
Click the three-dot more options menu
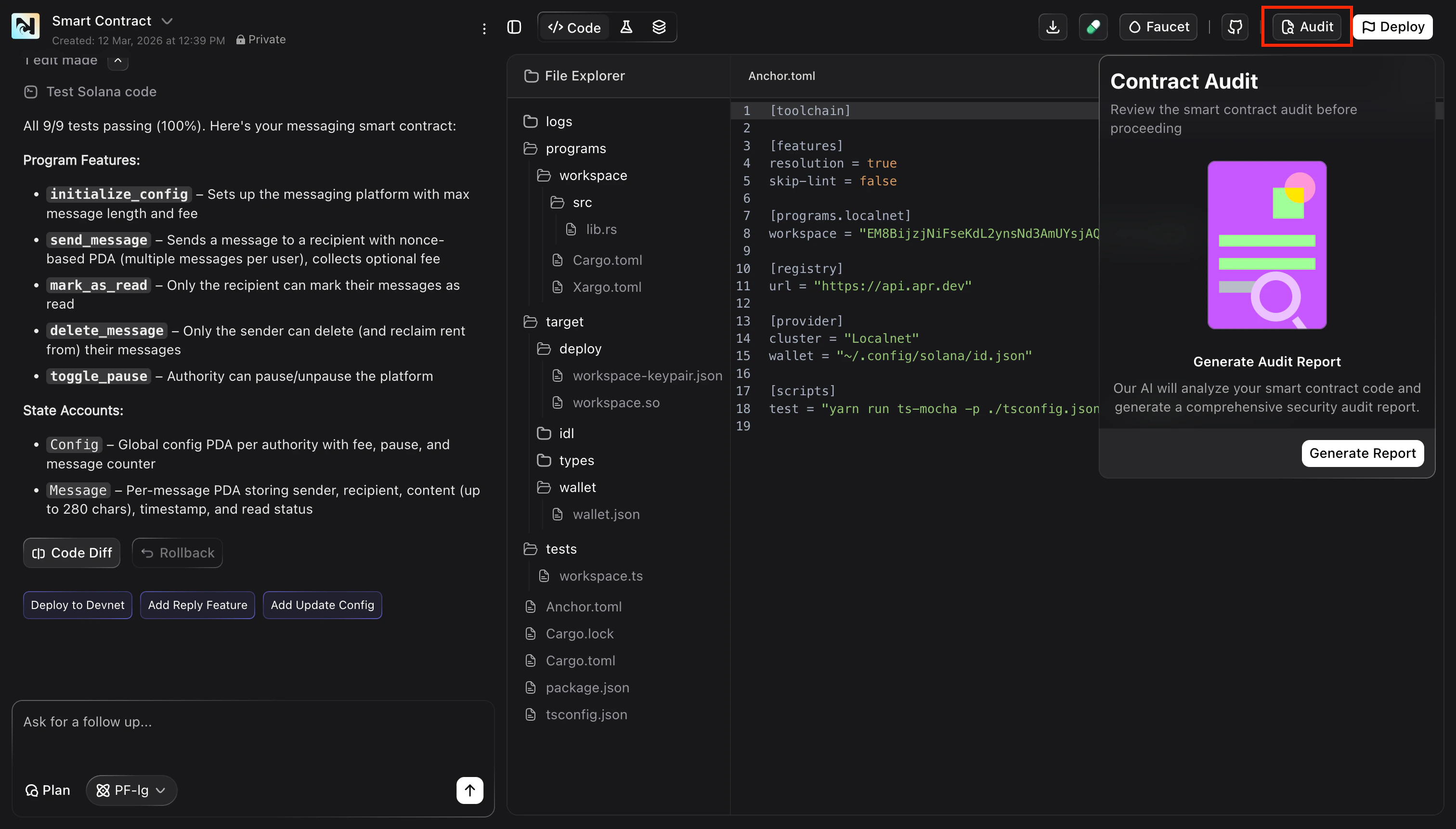pyautogui.click(x=484, y=28)
